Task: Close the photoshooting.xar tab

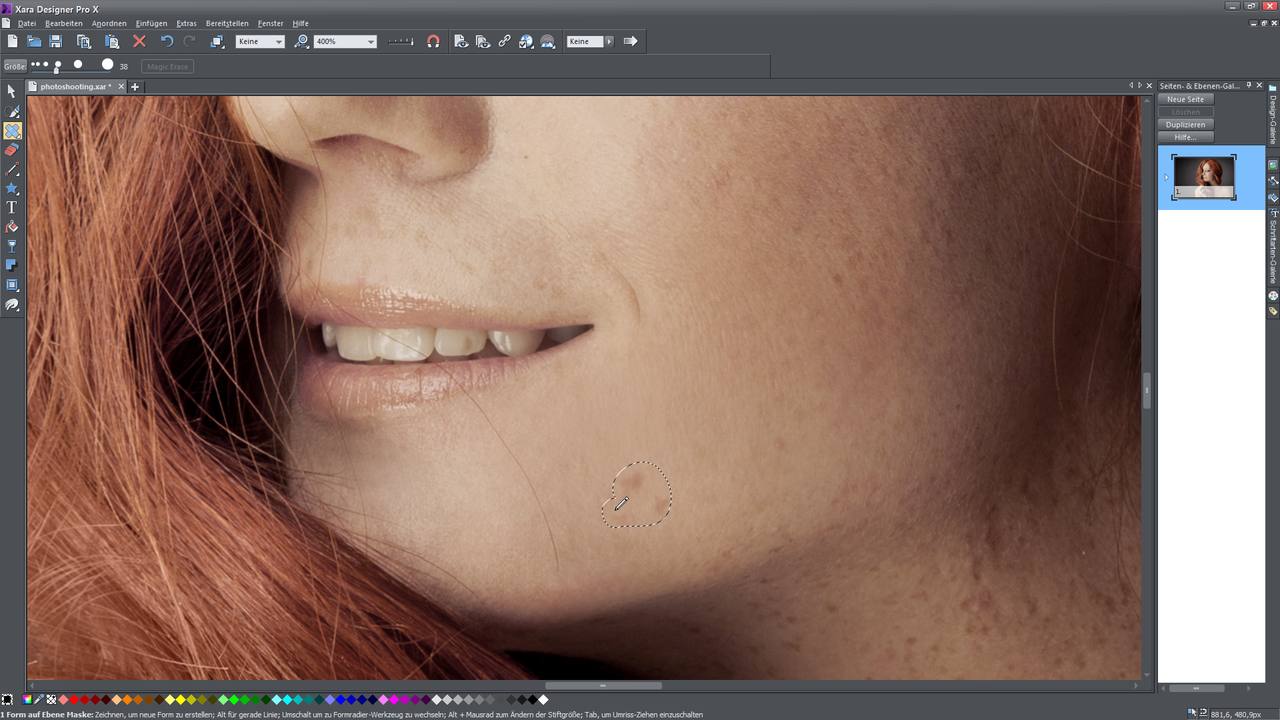Action: [121, 87]
